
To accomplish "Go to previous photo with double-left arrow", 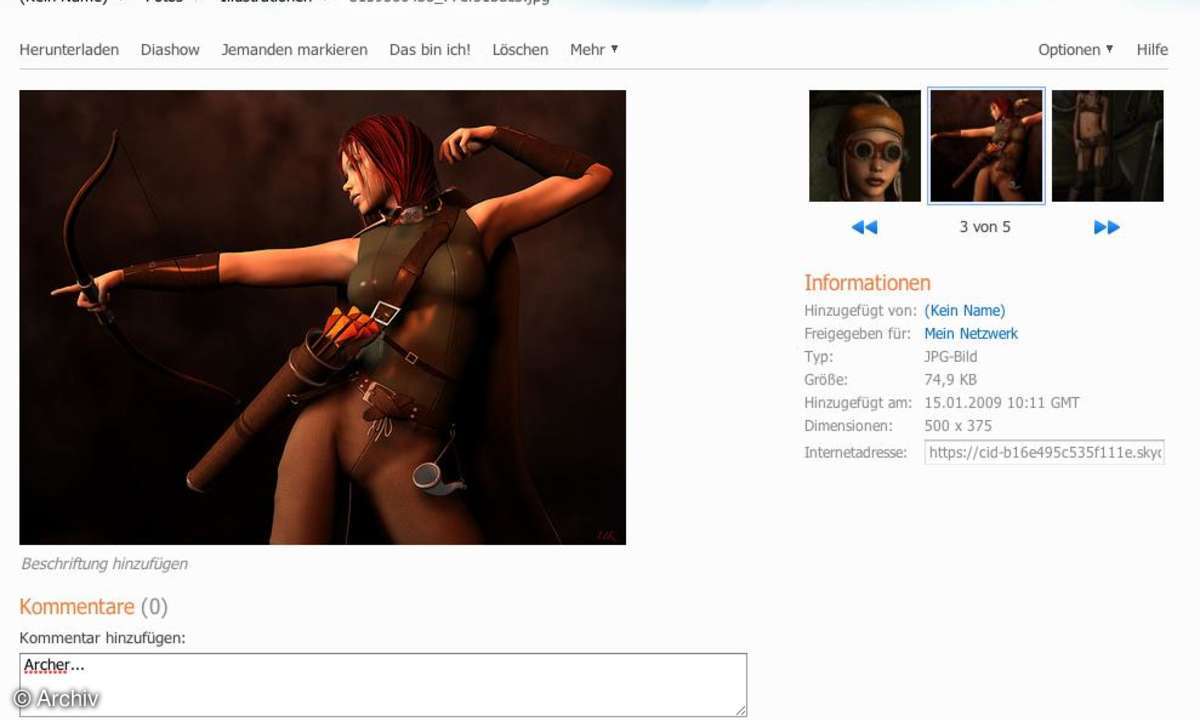I will pos(864,227).
